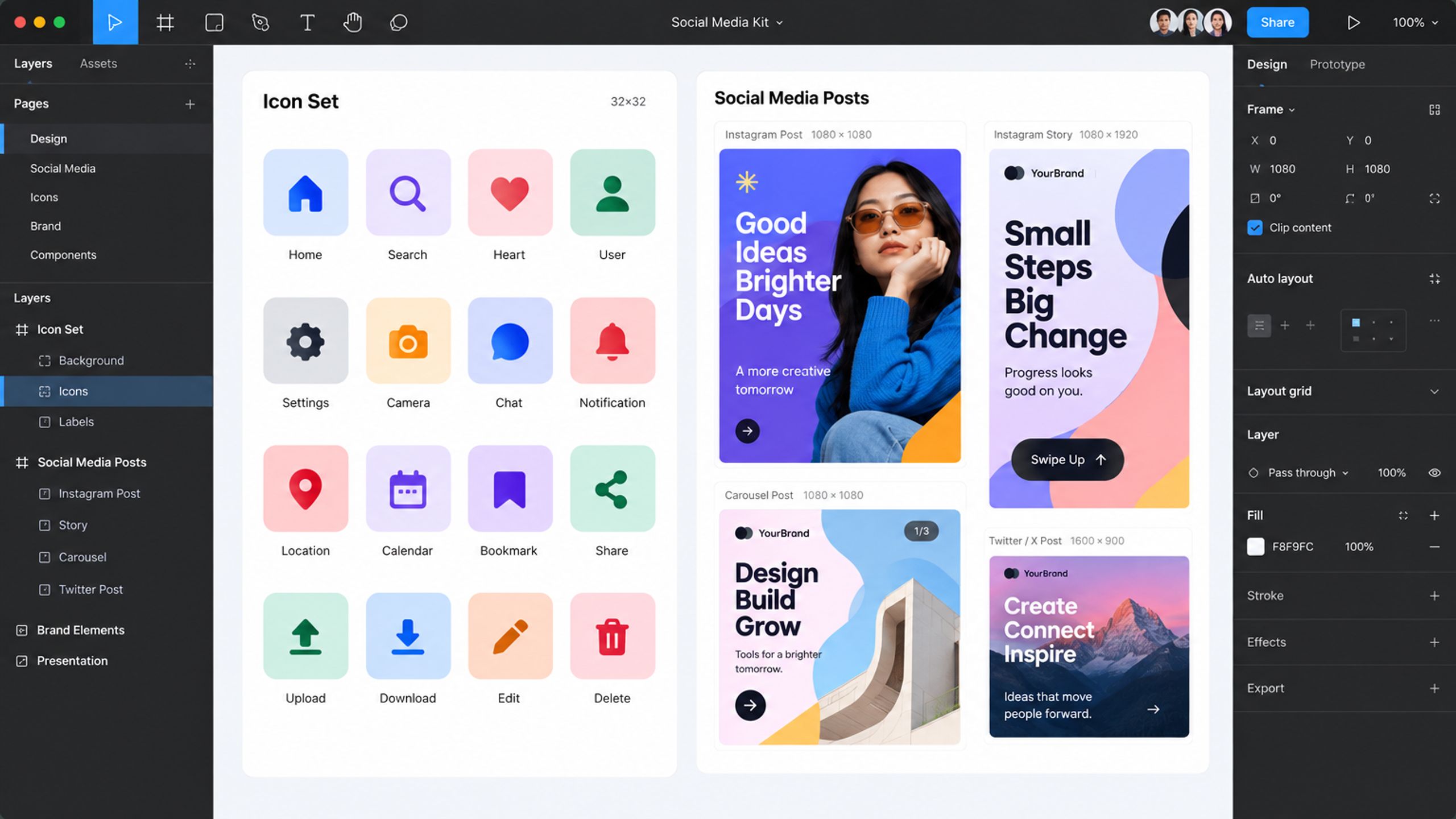Select the Pen tool

point(260,23)
